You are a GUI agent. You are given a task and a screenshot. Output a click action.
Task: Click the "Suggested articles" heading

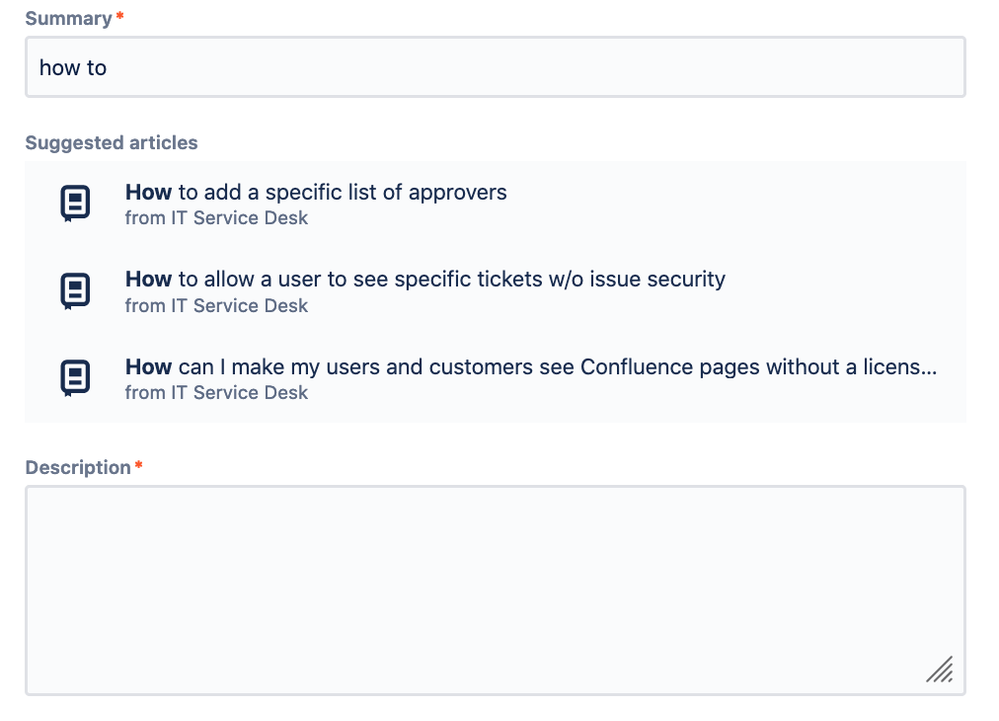[111, 143]
